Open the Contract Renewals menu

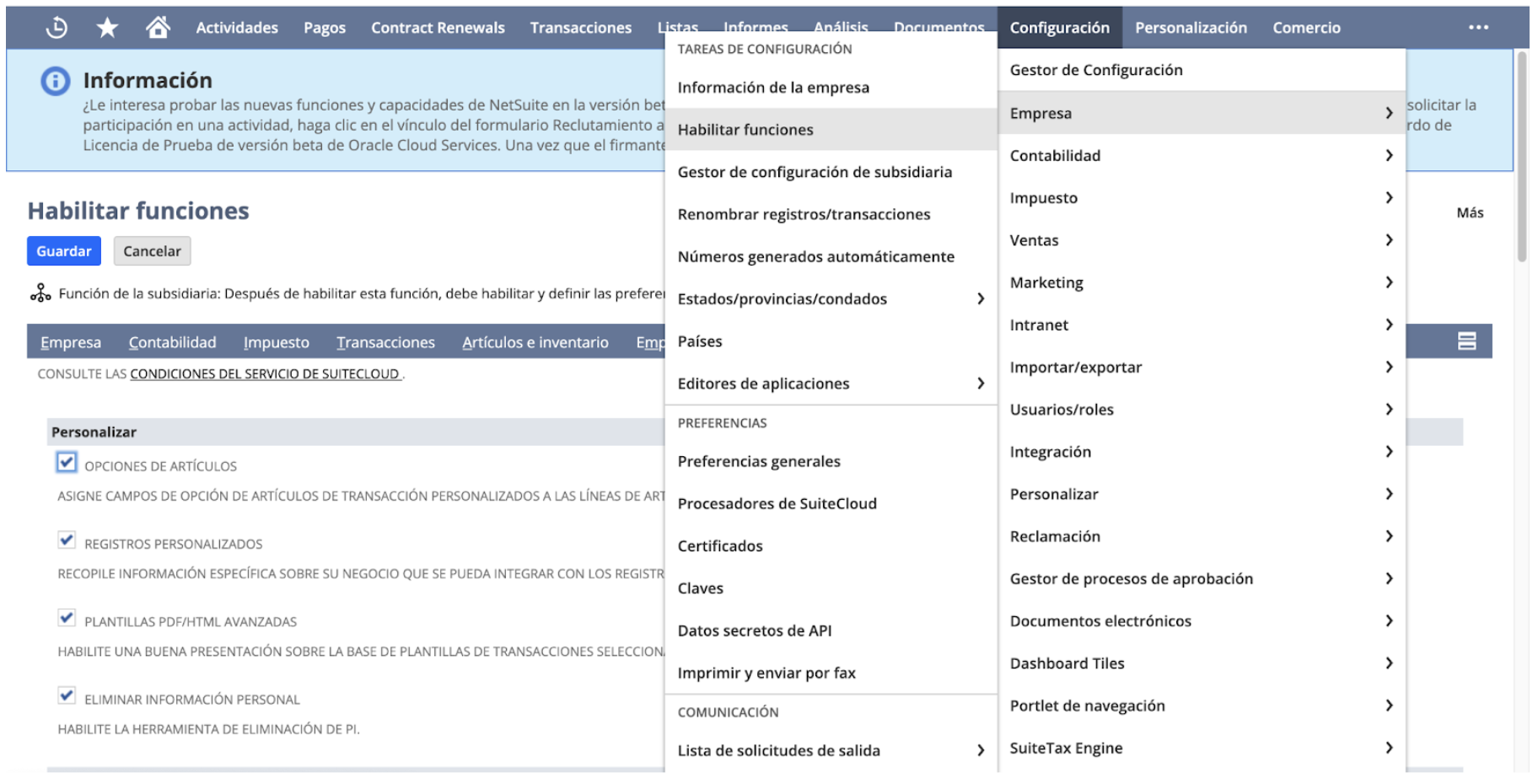point(438,28)
